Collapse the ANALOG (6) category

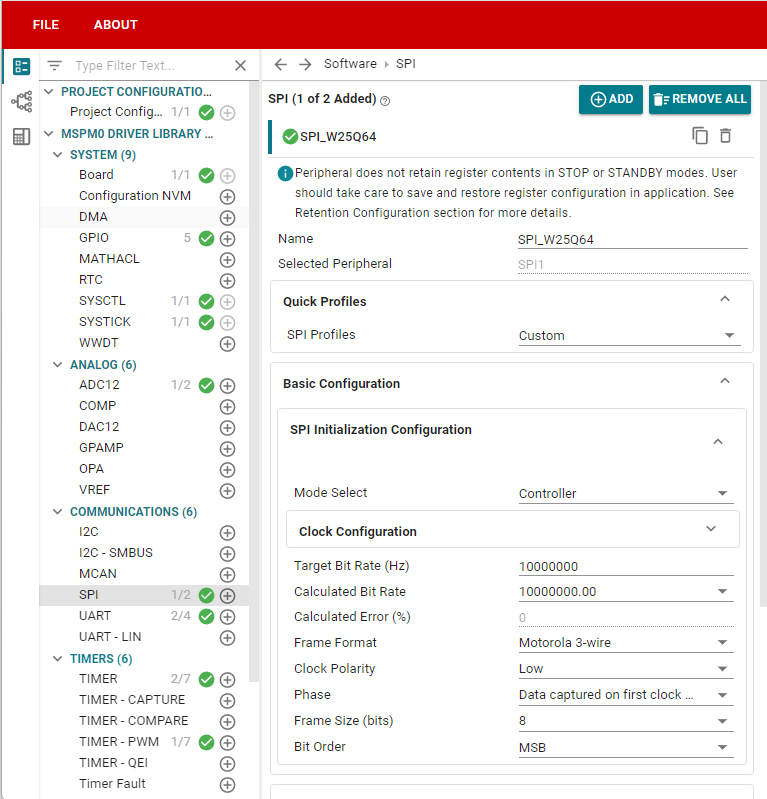pyautogui.click(x=58, y=364)
